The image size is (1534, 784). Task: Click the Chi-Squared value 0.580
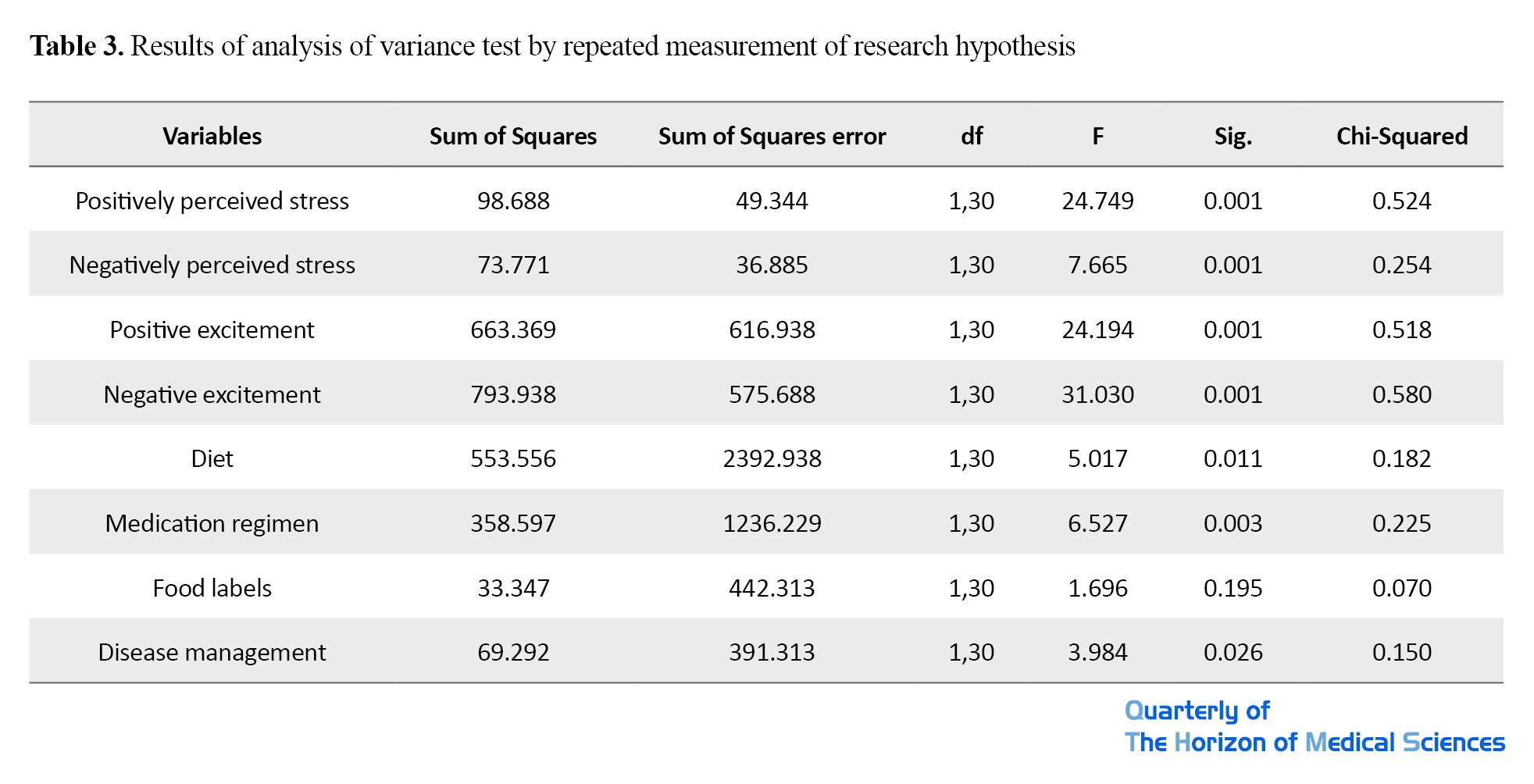tap(1402, 394)
